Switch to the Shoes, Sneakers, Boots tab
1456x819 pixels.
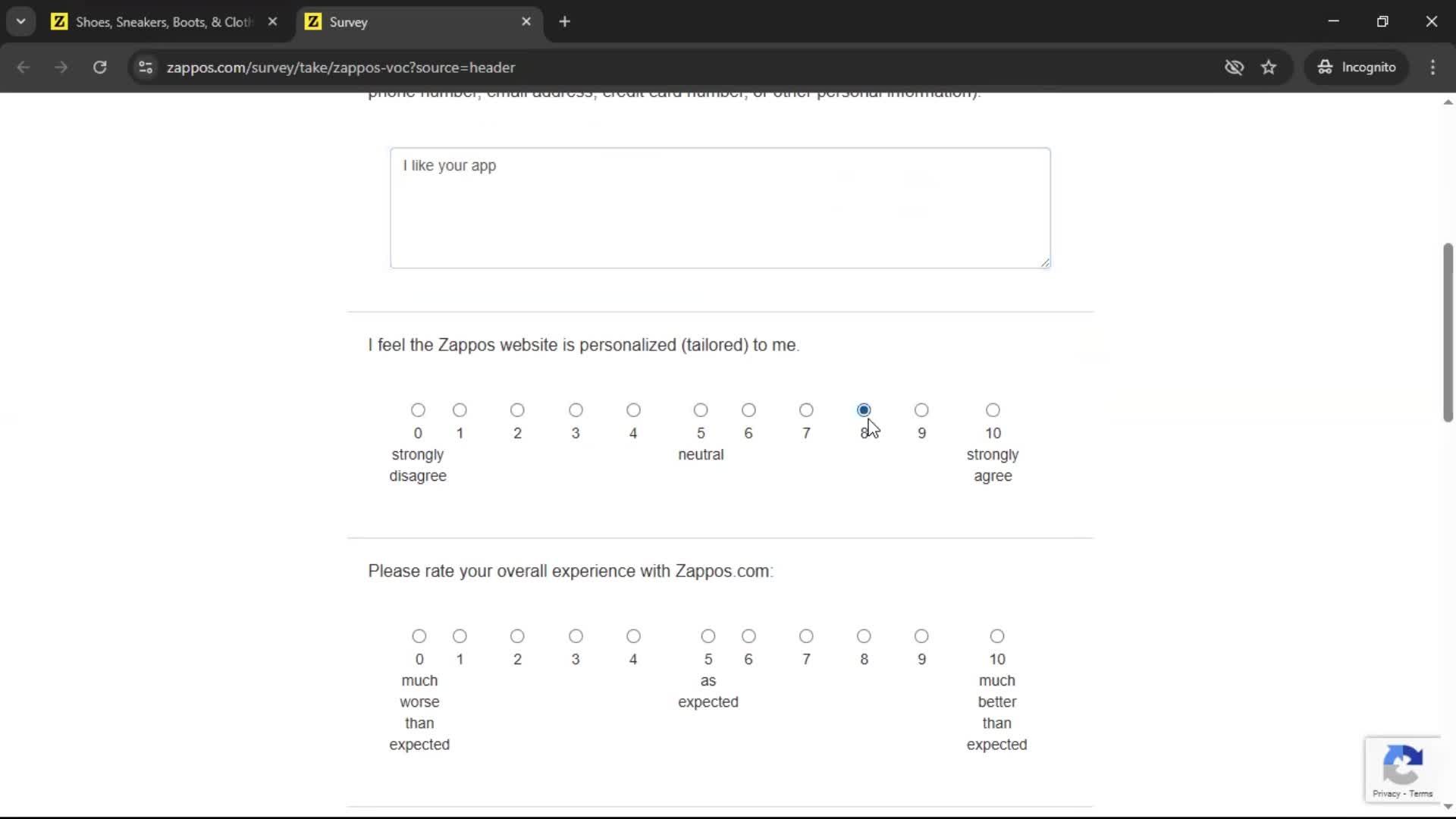(165, 22)
